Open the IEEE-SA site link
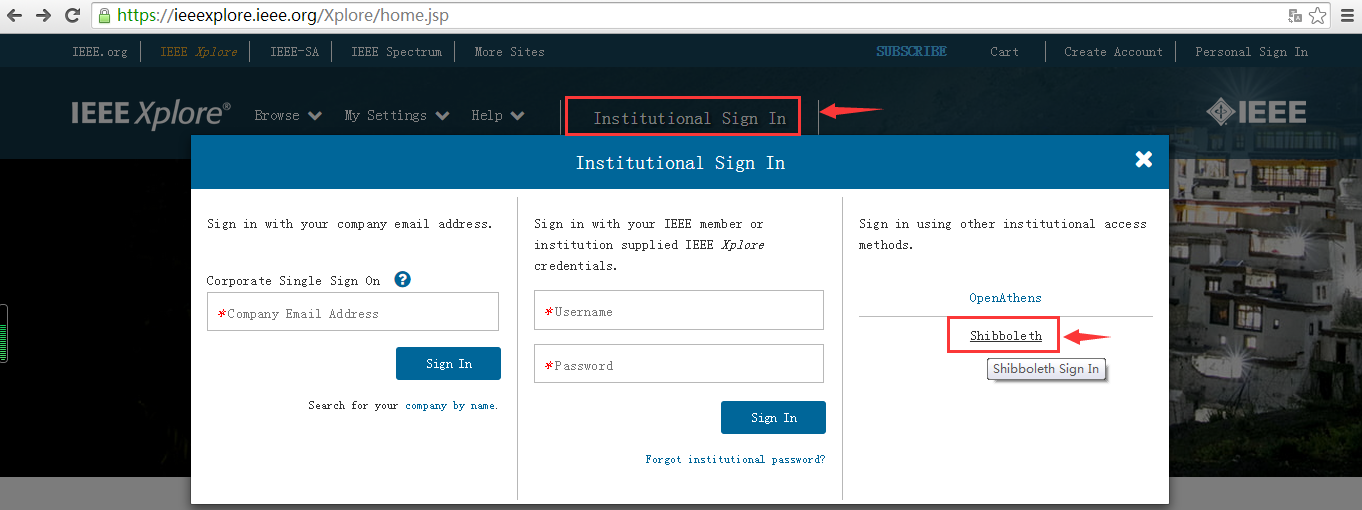 click(x=295, y=52)
